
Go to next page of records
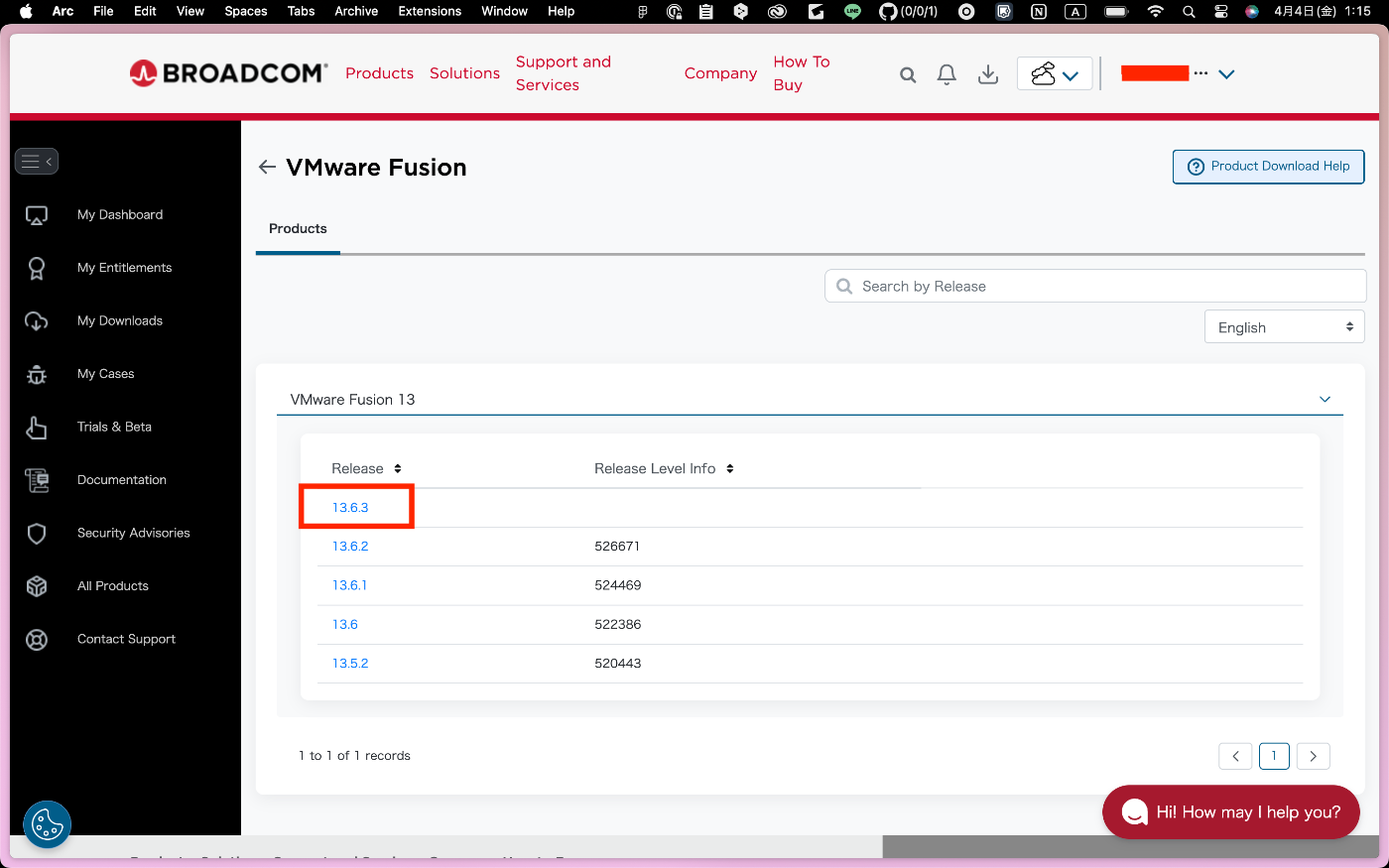1314,756
